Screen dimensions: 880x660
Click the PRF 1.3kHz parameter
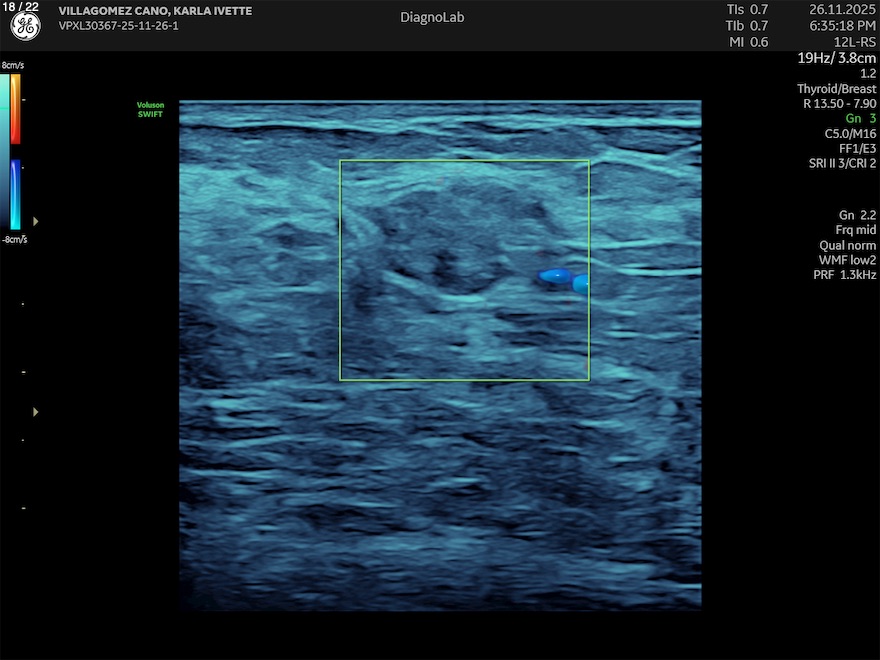(x=845, y=275)
